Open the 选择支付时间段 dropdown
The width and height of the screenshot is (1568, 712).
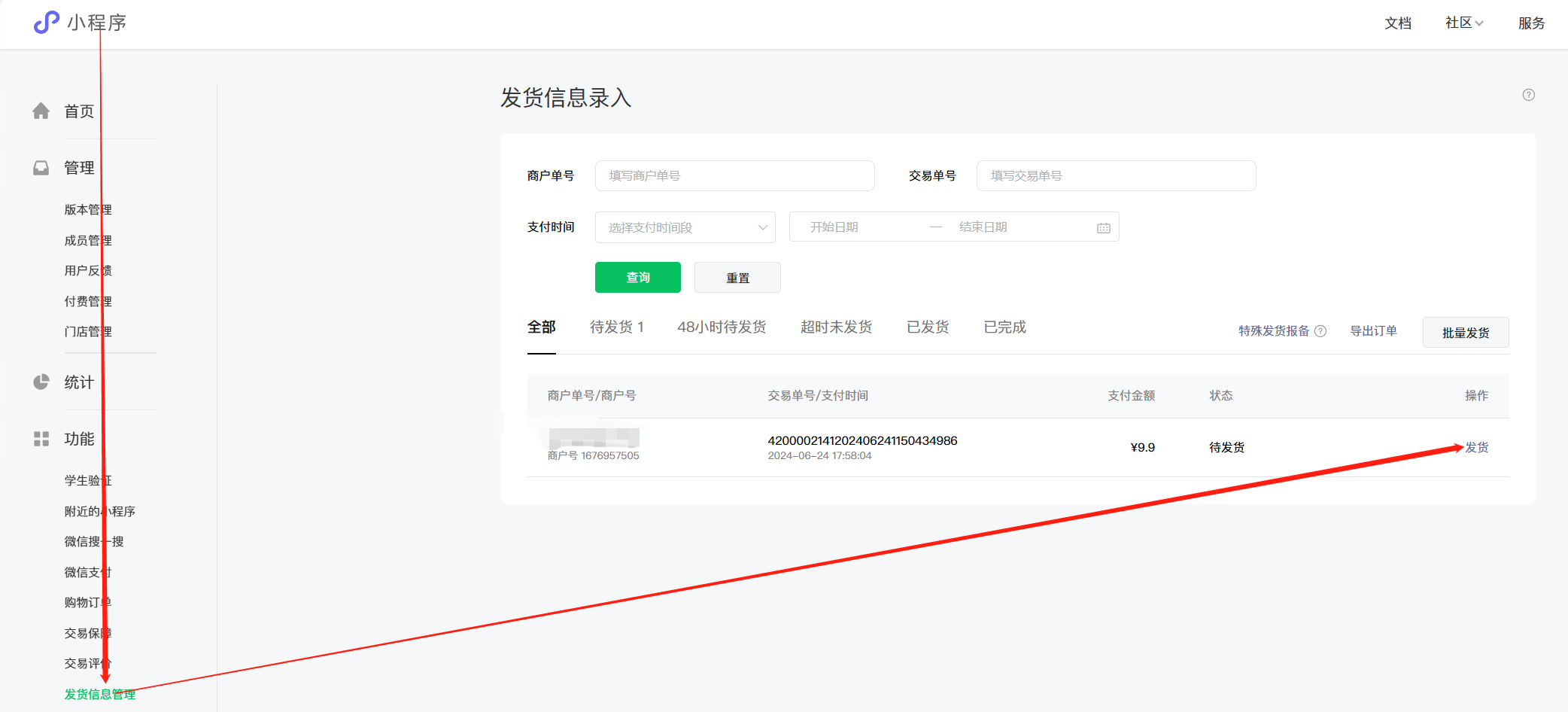pos(685,227)
